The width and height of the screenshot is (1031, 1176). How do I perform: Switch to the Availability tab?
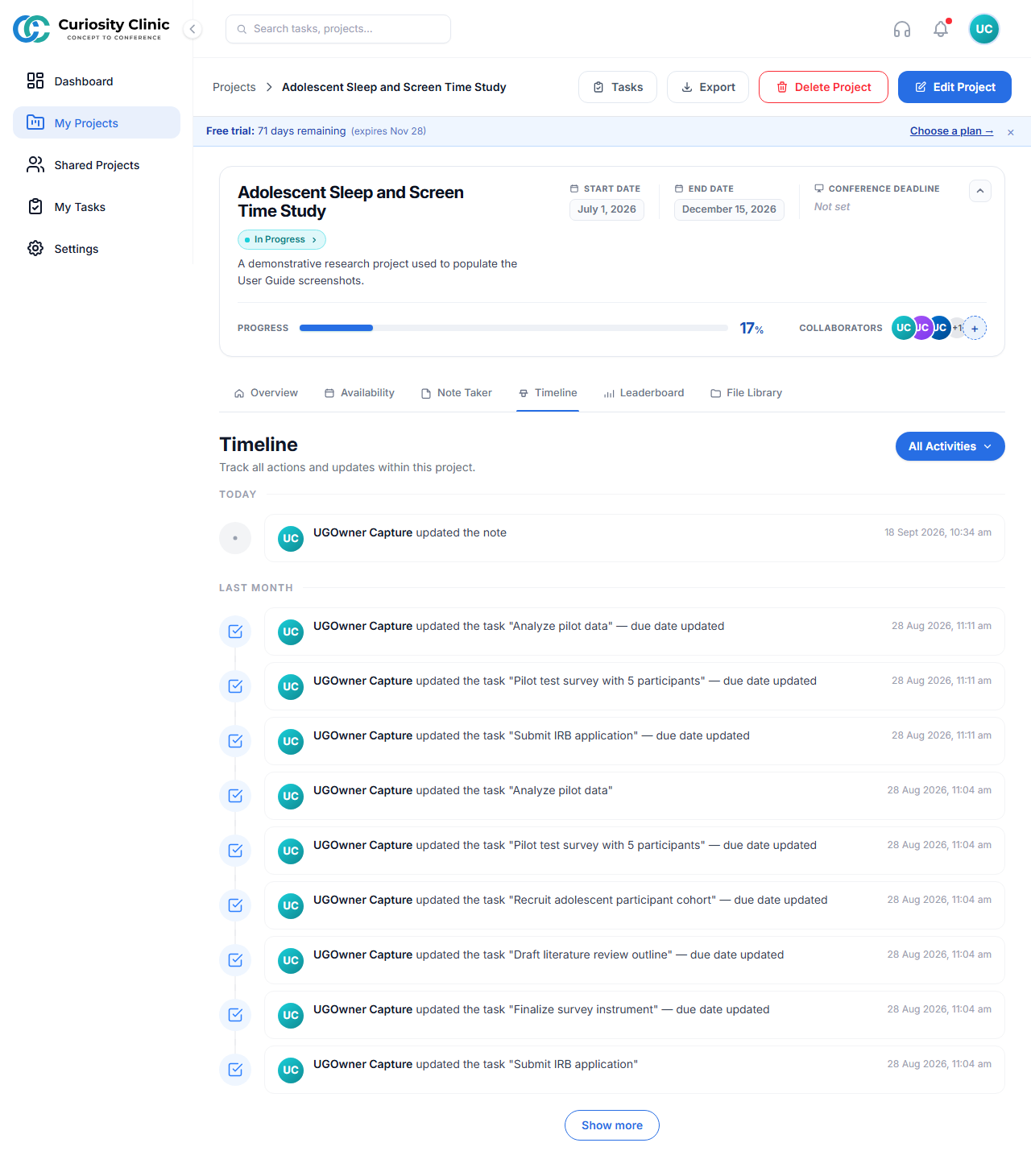(x=359, y=393)
